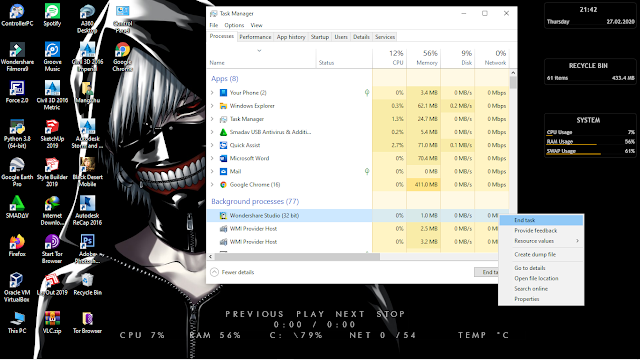Expand the Google Chrome (16) process group
640x360 pixels.
212,184
